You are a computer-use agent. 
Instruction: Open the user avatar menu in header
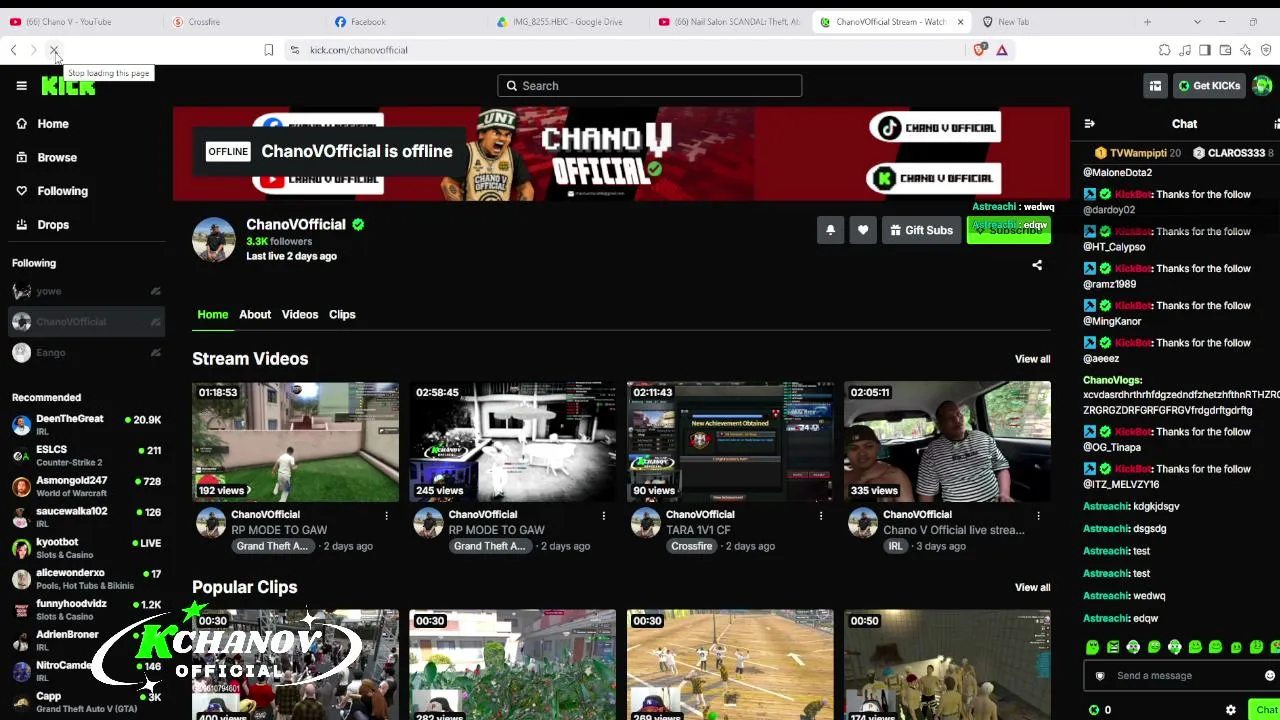1263,86
